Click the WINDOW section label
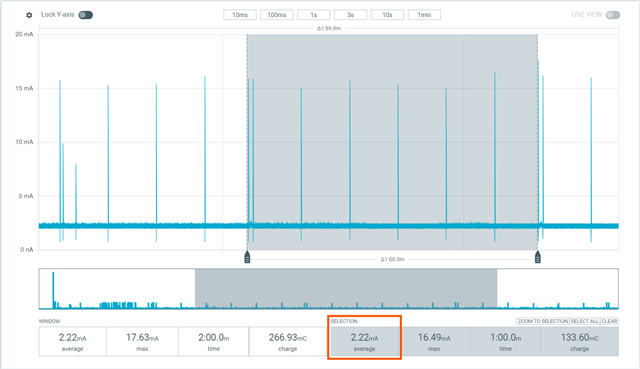 click(49, 321)
